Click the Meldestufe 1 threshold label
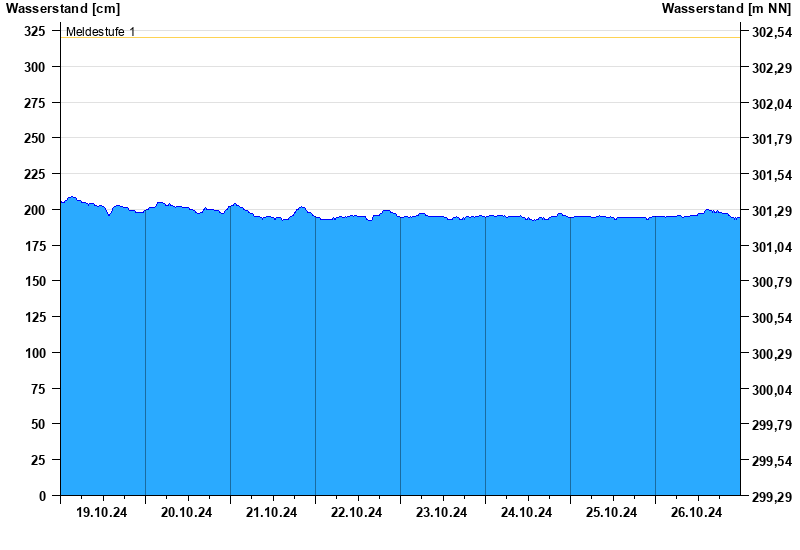 (100, 32)
